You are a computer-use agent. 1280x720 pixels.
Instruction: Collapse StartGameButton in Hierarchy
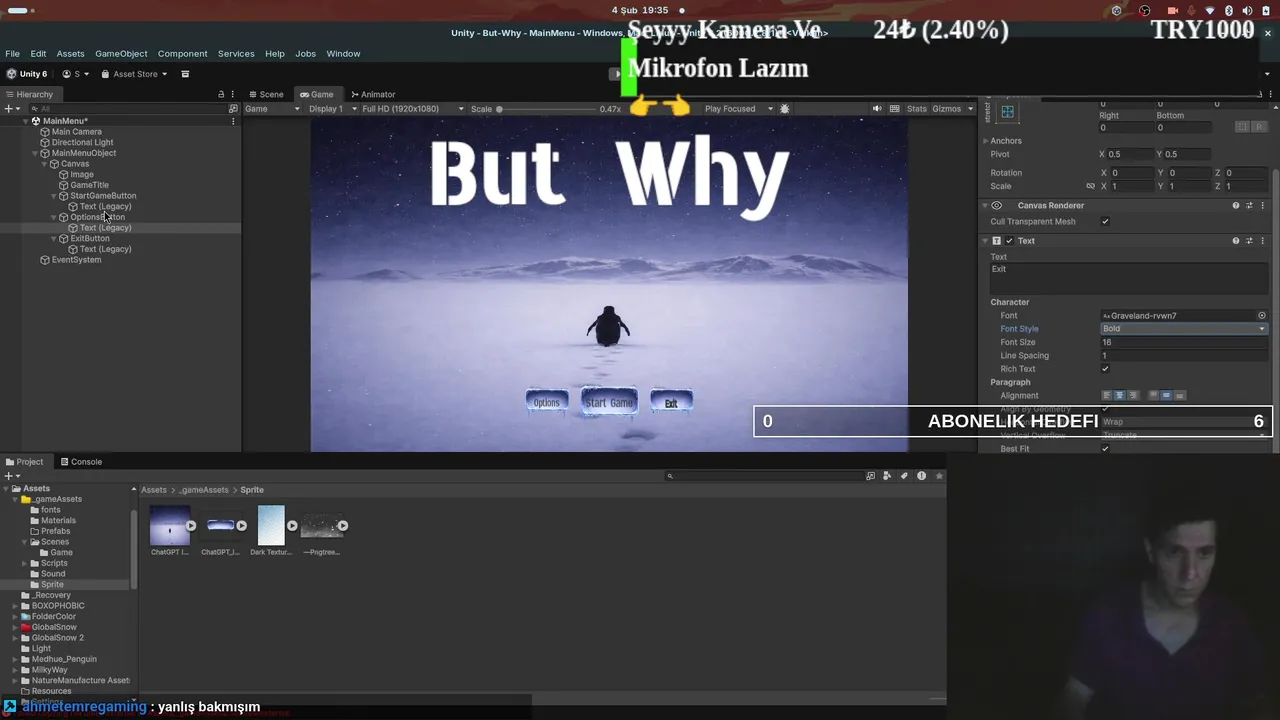coord(54,196)
